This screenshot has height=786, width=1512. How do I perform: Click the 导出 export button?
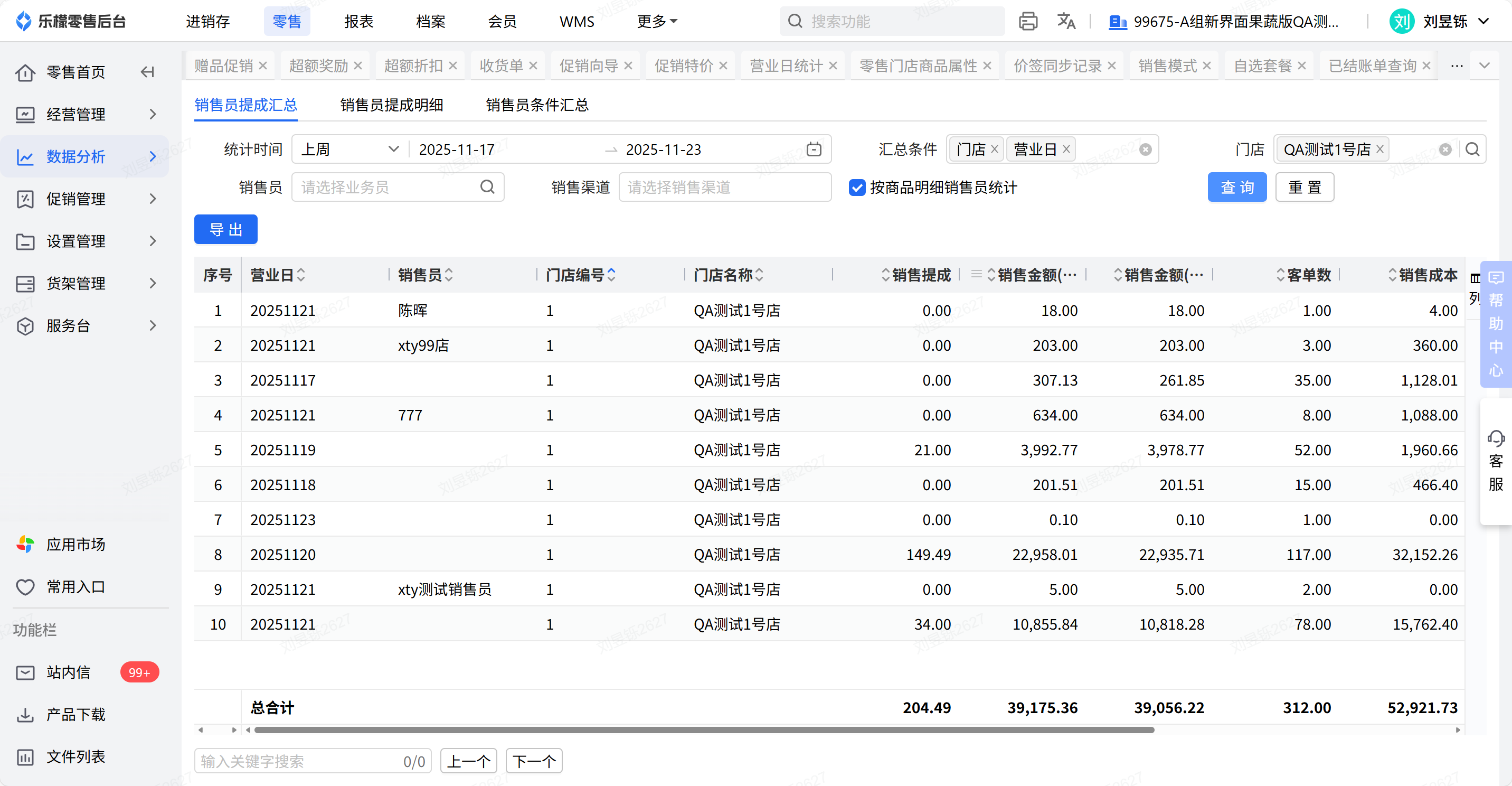tap(225, 230)
